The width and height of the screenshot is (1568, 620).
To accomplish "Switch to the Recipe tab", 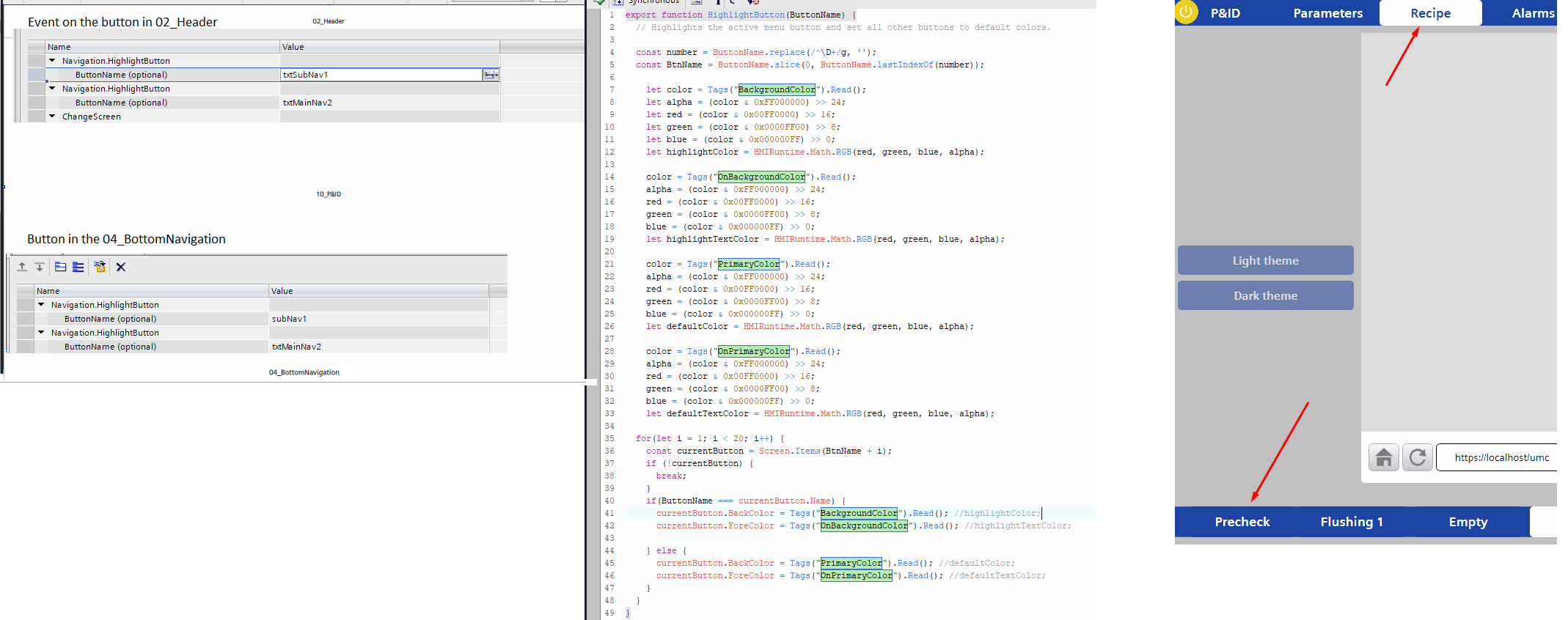I will [1430, 13].
